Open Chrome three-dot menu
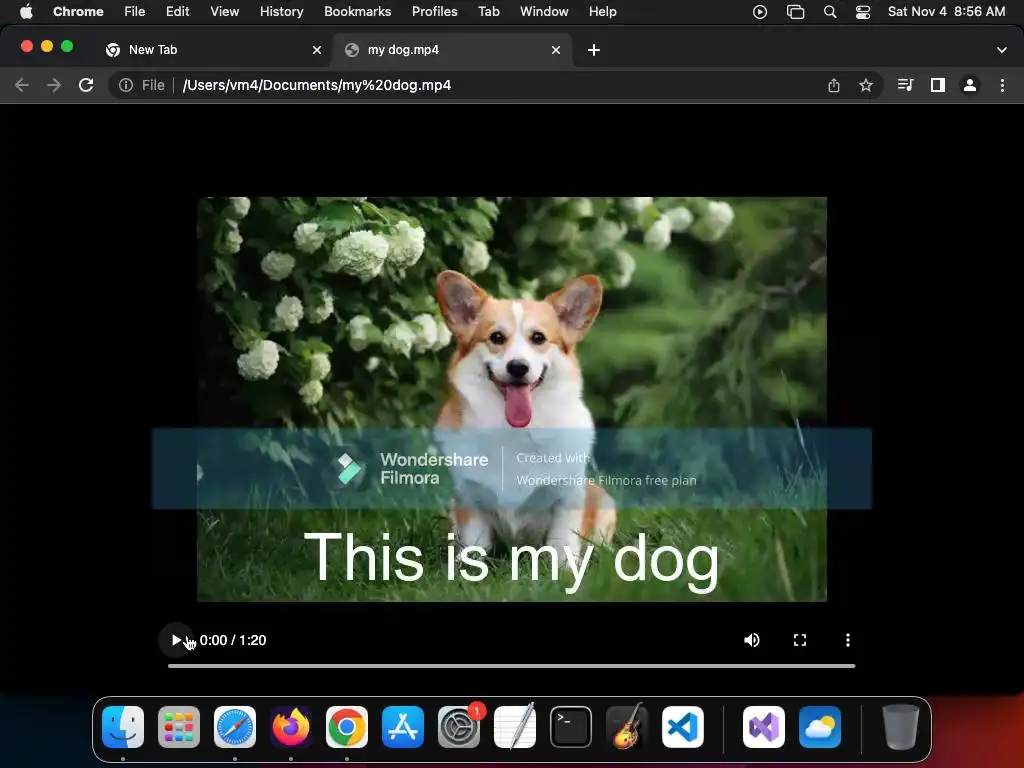The image size is (1024, 768). [x=1002, y=85]
